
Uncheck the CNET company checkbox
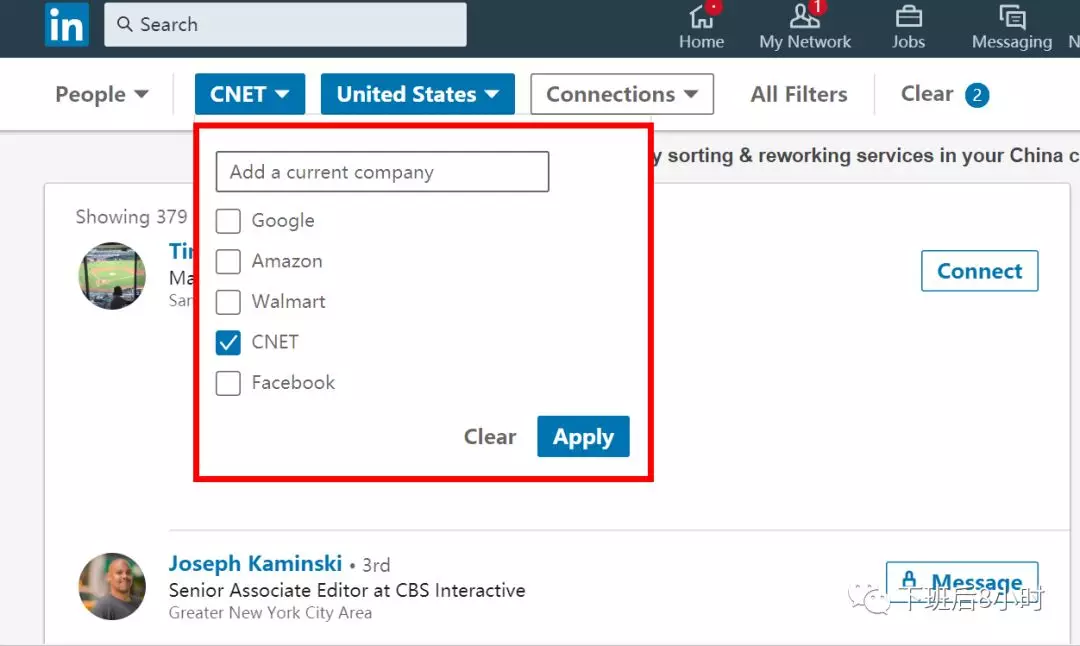(x=228, y=342)
